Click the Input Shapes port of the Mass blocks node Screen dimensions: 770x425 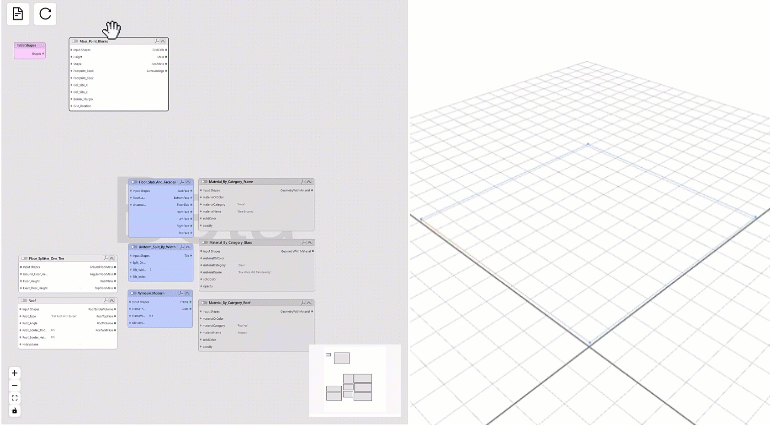[x=72, y=50]
